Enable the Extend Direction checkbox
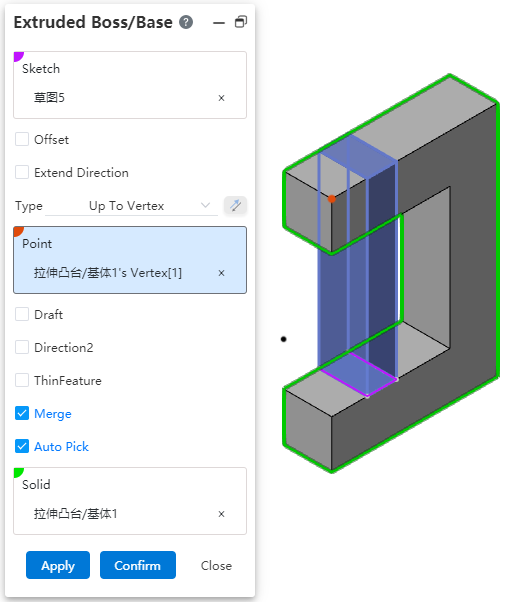The width and height of the screenshot is (524, 602). coord(22,172)
